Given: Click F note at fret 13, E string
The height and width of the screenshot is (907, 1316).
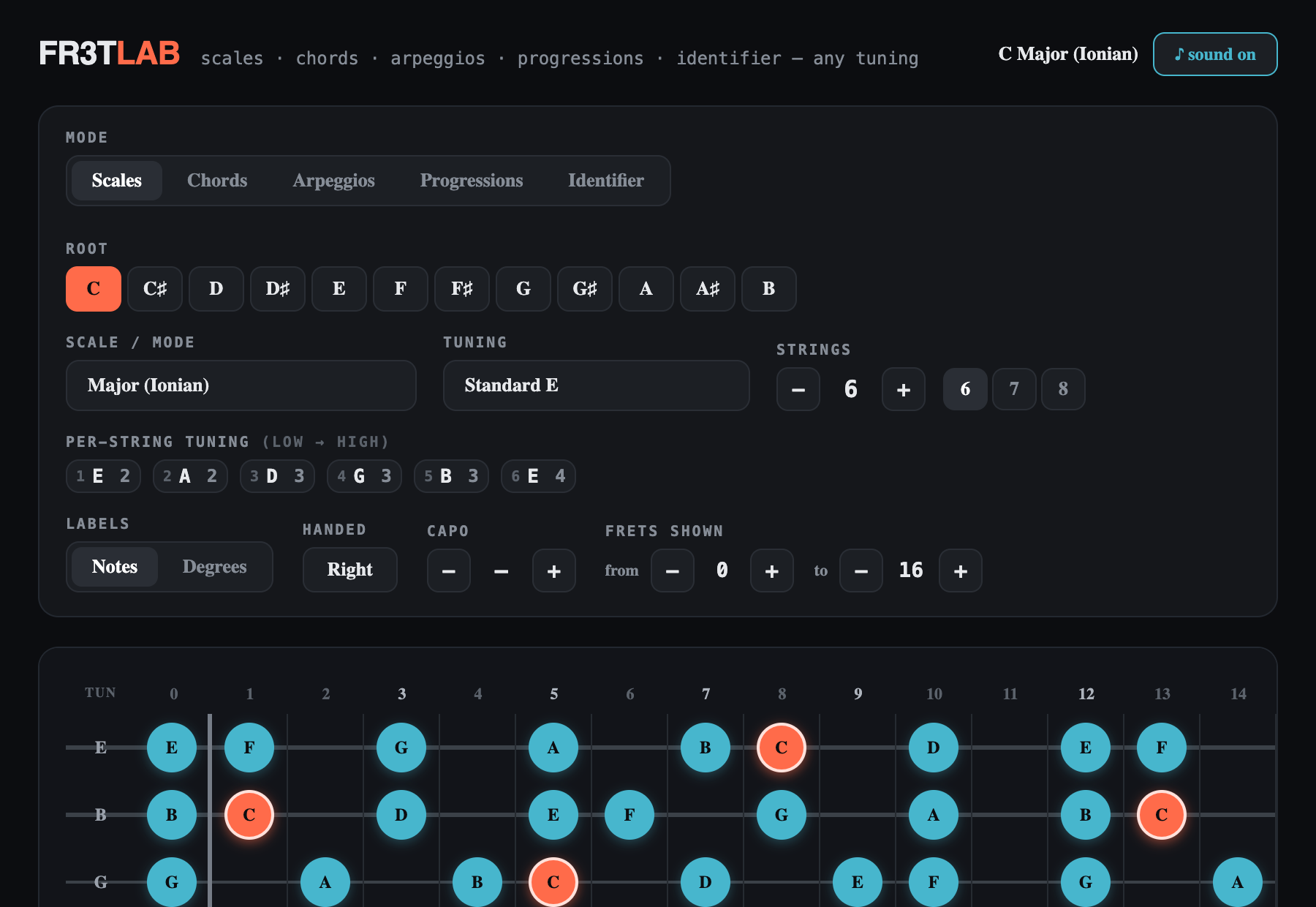Looking at the screenshot, I should 1162,748.
